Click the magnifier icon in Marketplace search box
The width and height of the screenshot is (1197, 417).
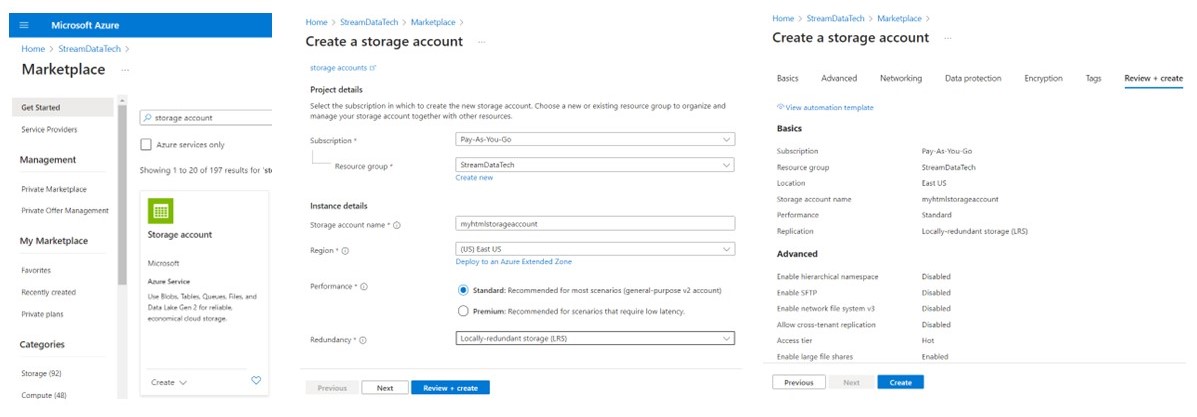click(x=147, y=118)
